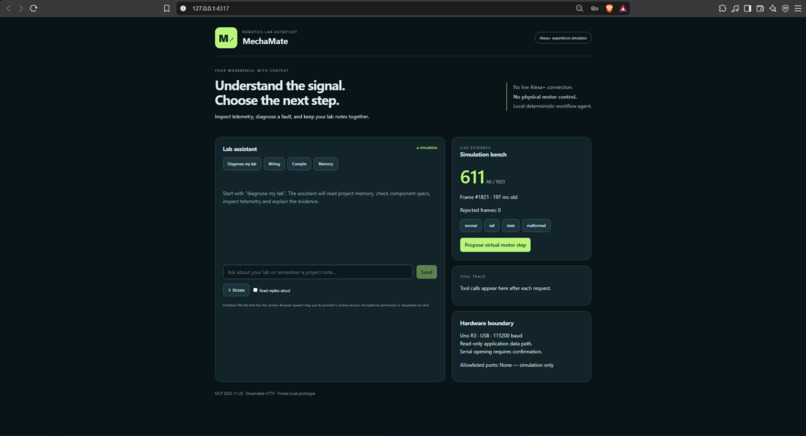Open the Brave Wallet icon
This screenshot has height=436, width=806.
(760, 8)
